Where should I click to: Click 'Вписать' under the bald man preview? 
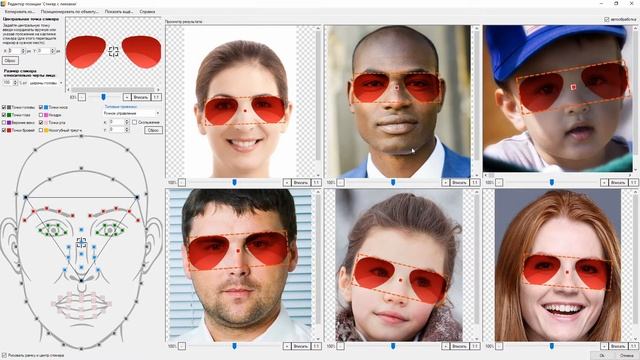(459, 182)
